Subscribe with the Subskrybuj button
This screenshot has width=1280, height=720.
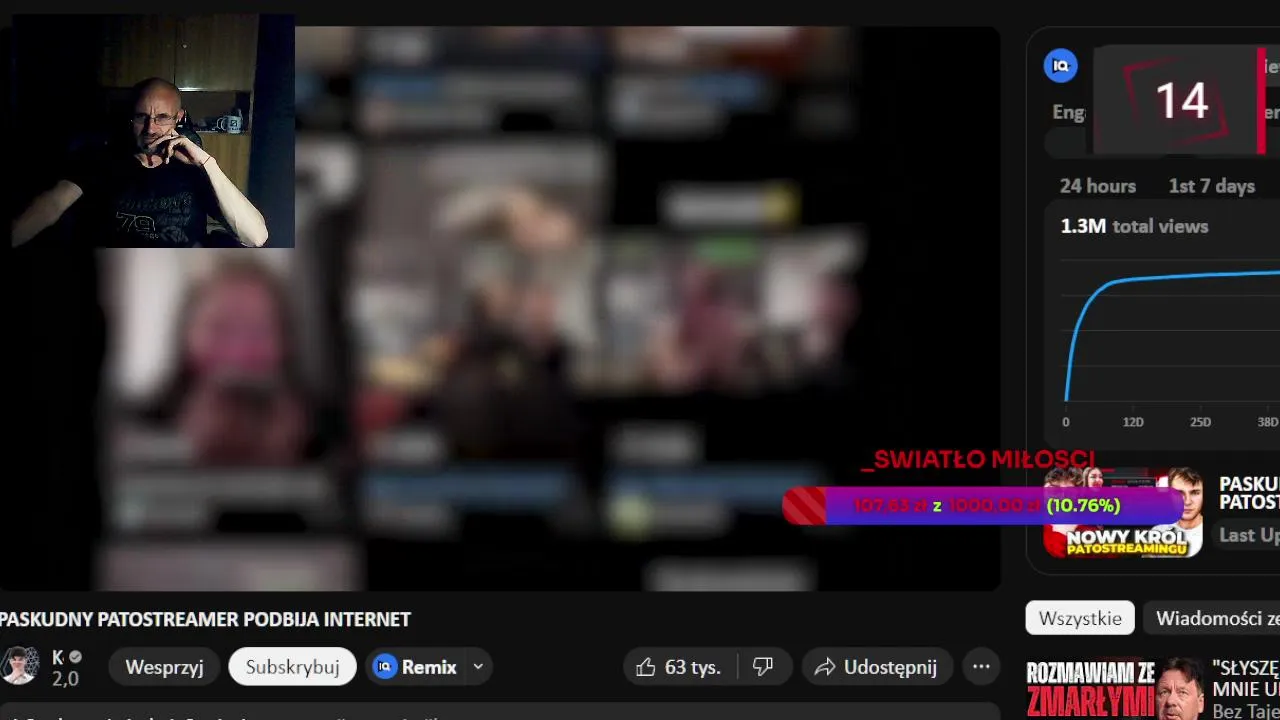293,667
